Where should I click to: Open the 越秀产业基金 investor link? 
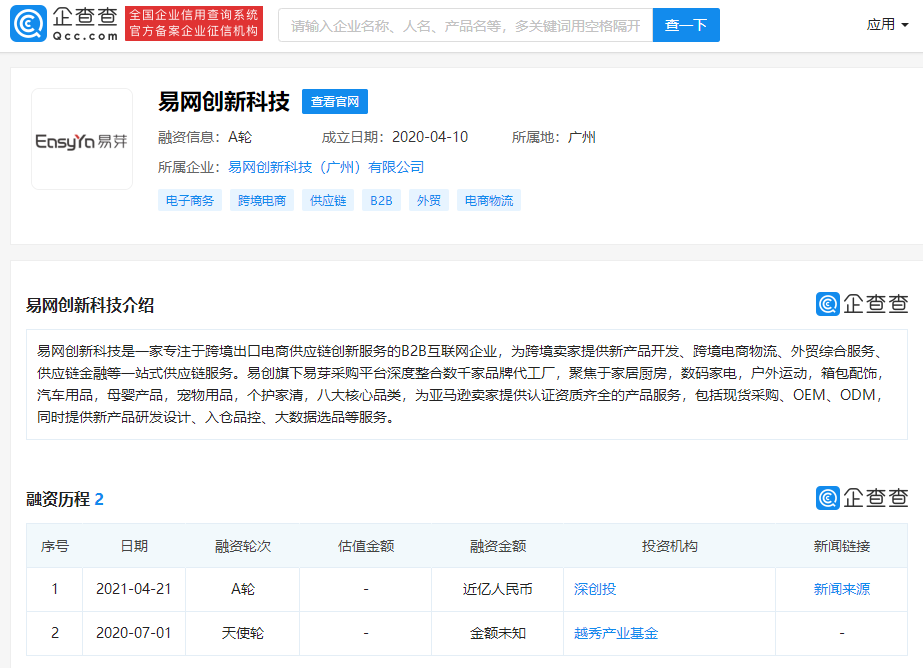(x=616, y=633)
